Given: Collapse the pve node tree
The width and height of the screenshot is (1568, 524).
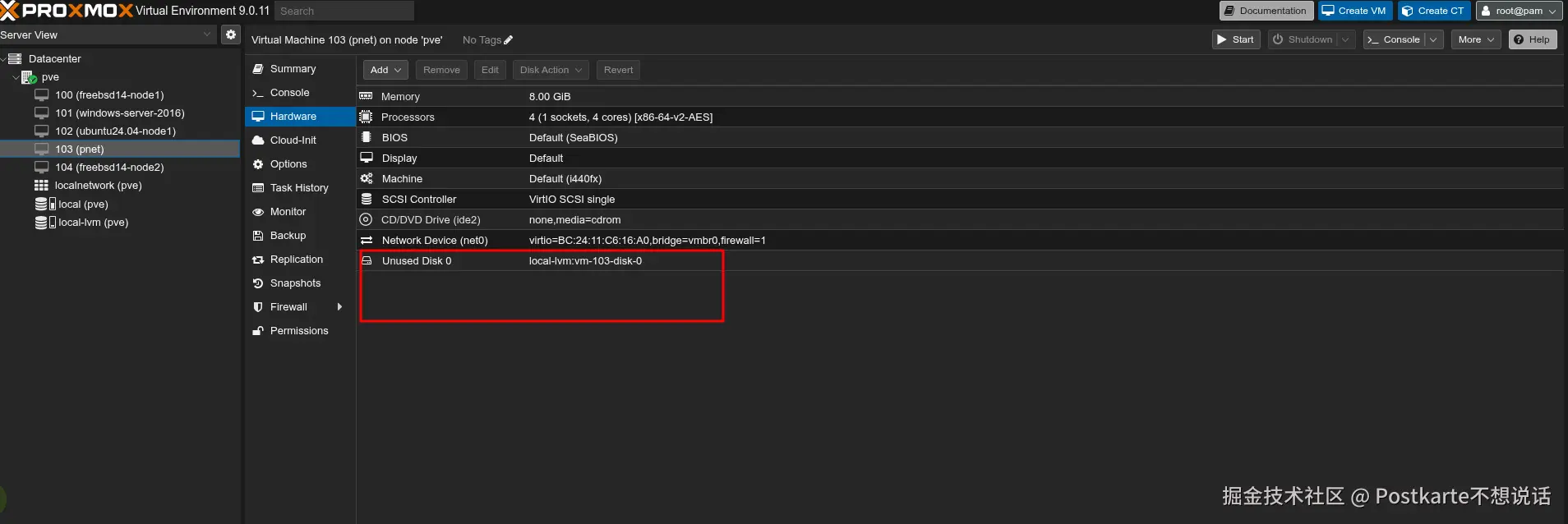Looking at the screenshot, I should 16,77.
